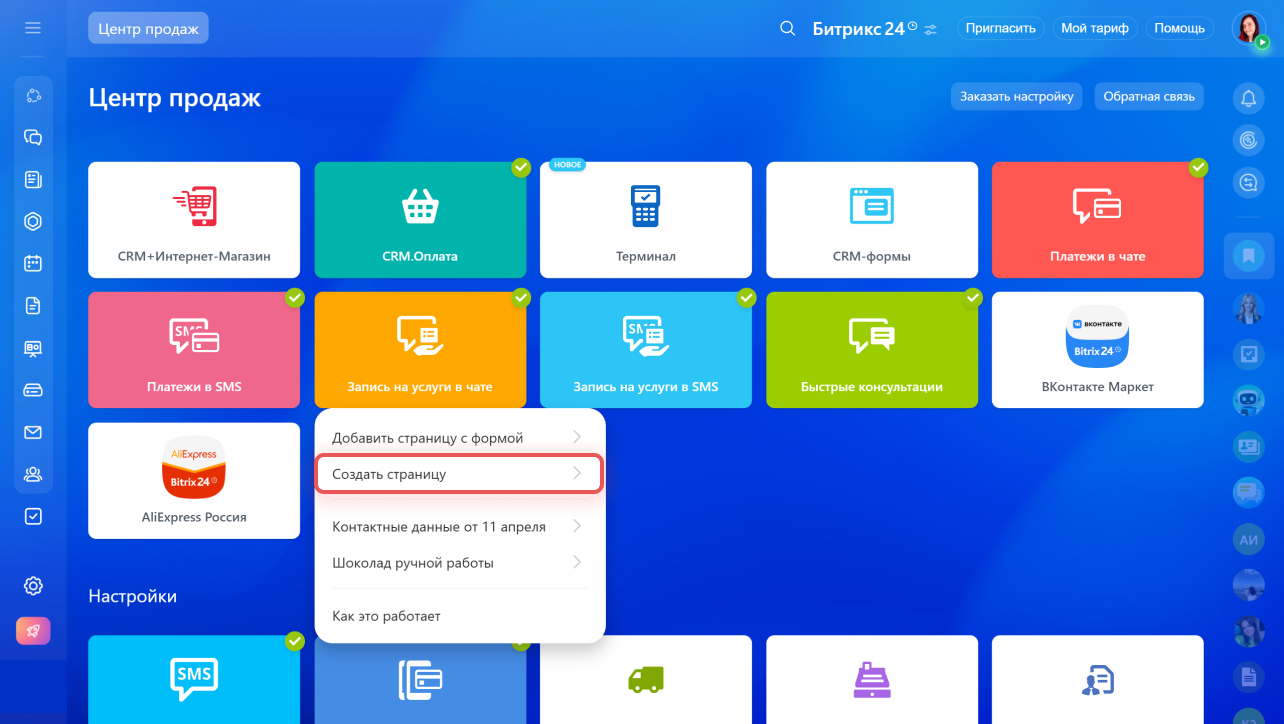This screenshot has width=1284, height=724.
Task: Open the rocket icon at sidebar bottom
Action: [33, 631]
